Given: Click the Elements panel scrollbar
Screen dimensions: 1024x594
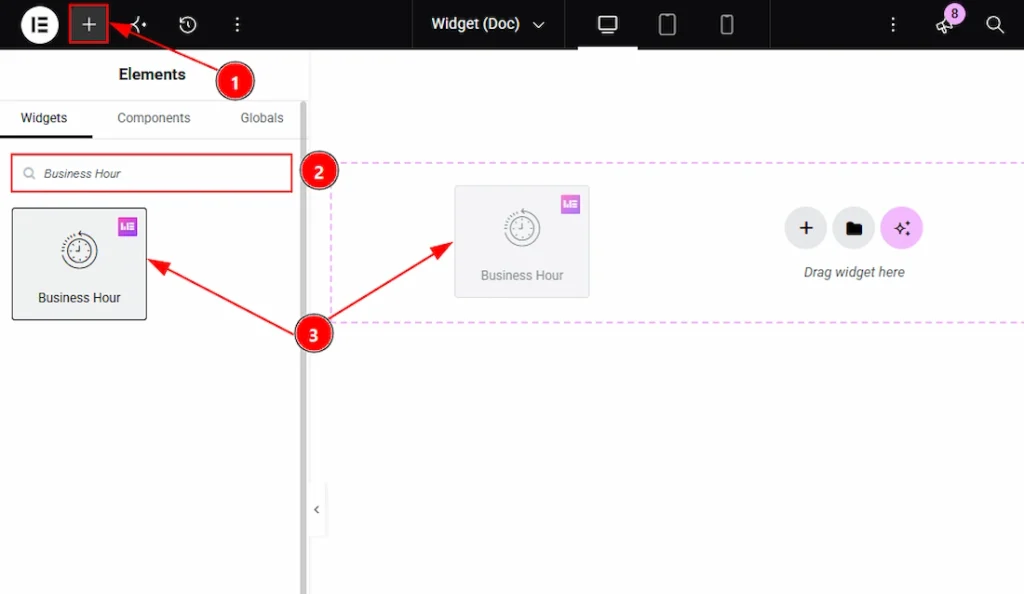Looking at the screenshot, I should tap(303, 347).
